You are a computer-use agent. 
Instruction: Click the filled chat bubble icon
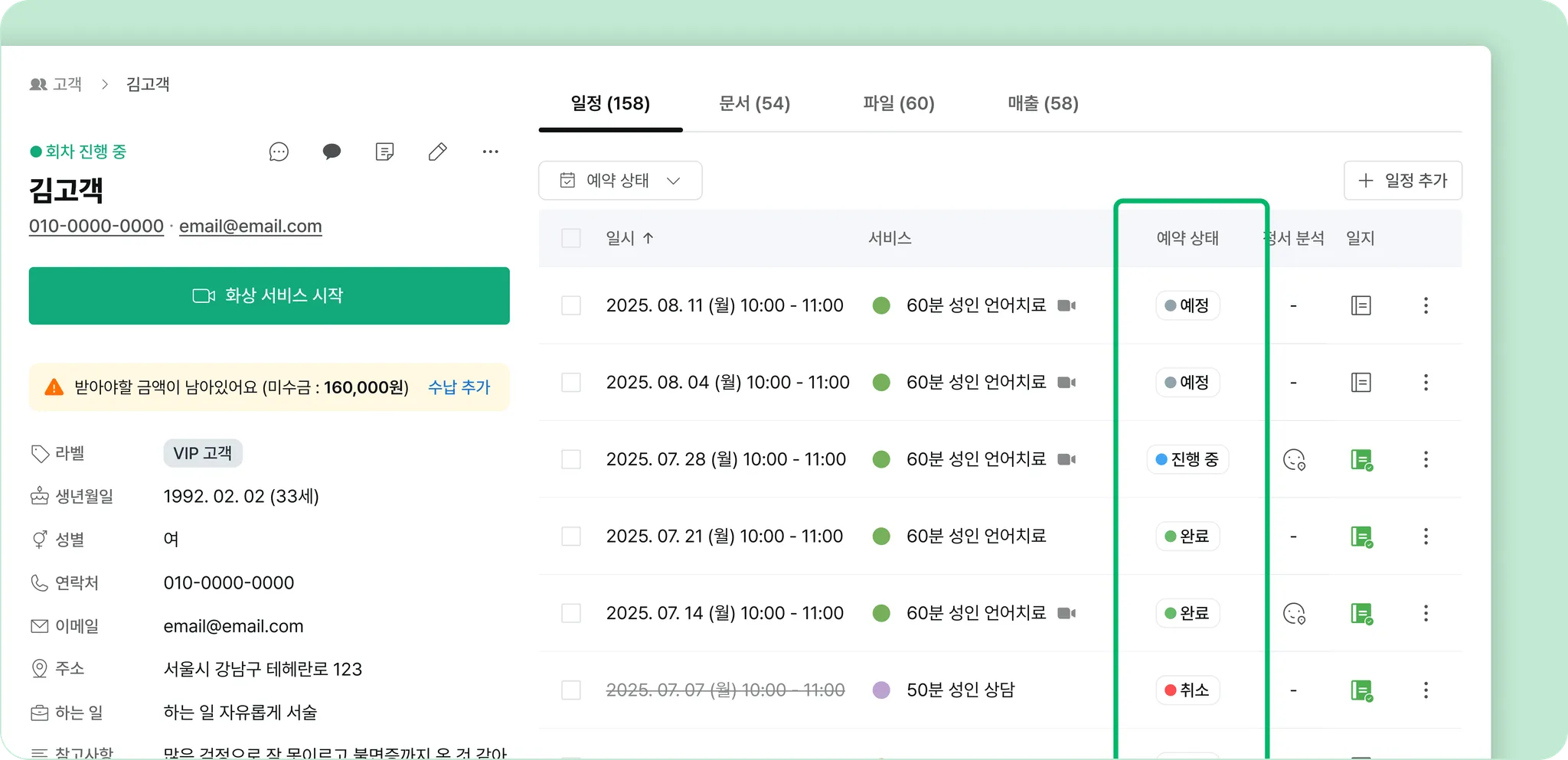pyautogui.click(x=332, y=152)
